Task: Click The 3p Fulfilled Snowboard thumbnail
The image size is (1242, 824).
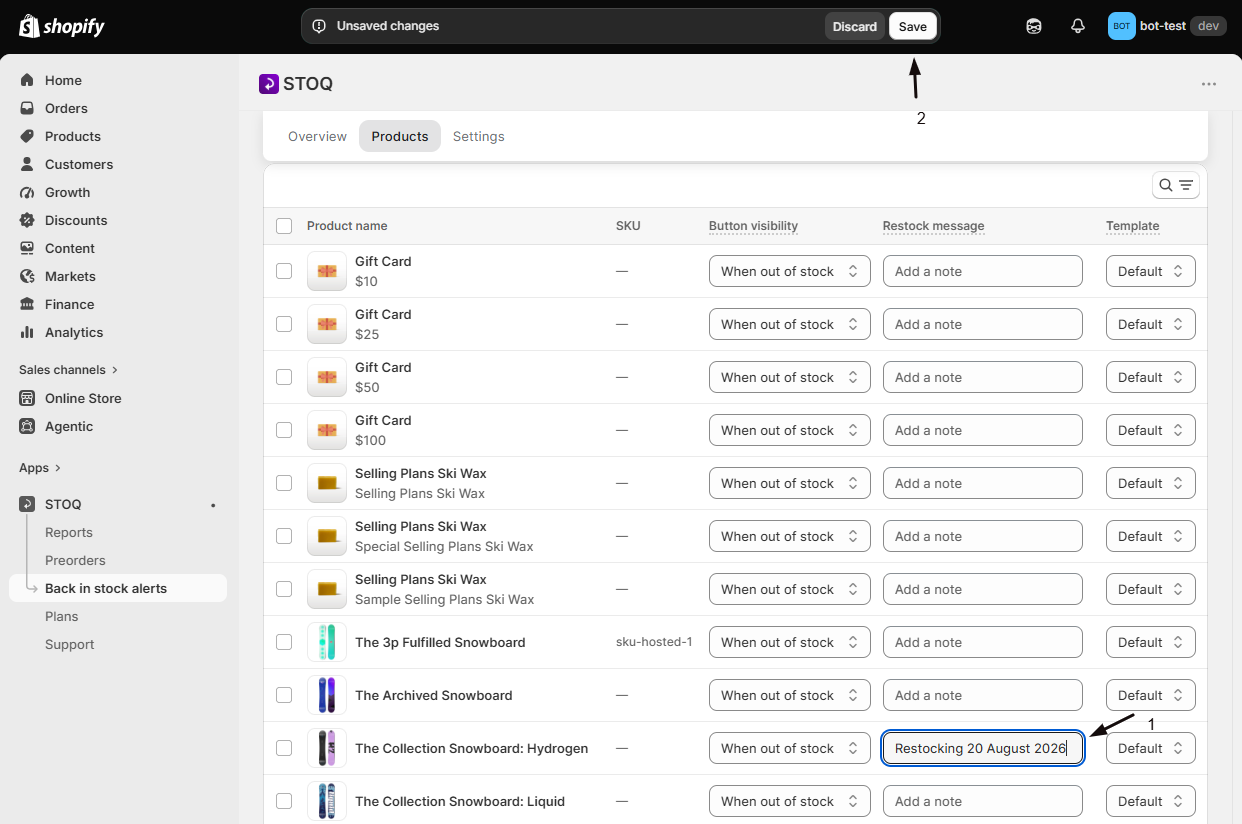Action: coord(327,642)
